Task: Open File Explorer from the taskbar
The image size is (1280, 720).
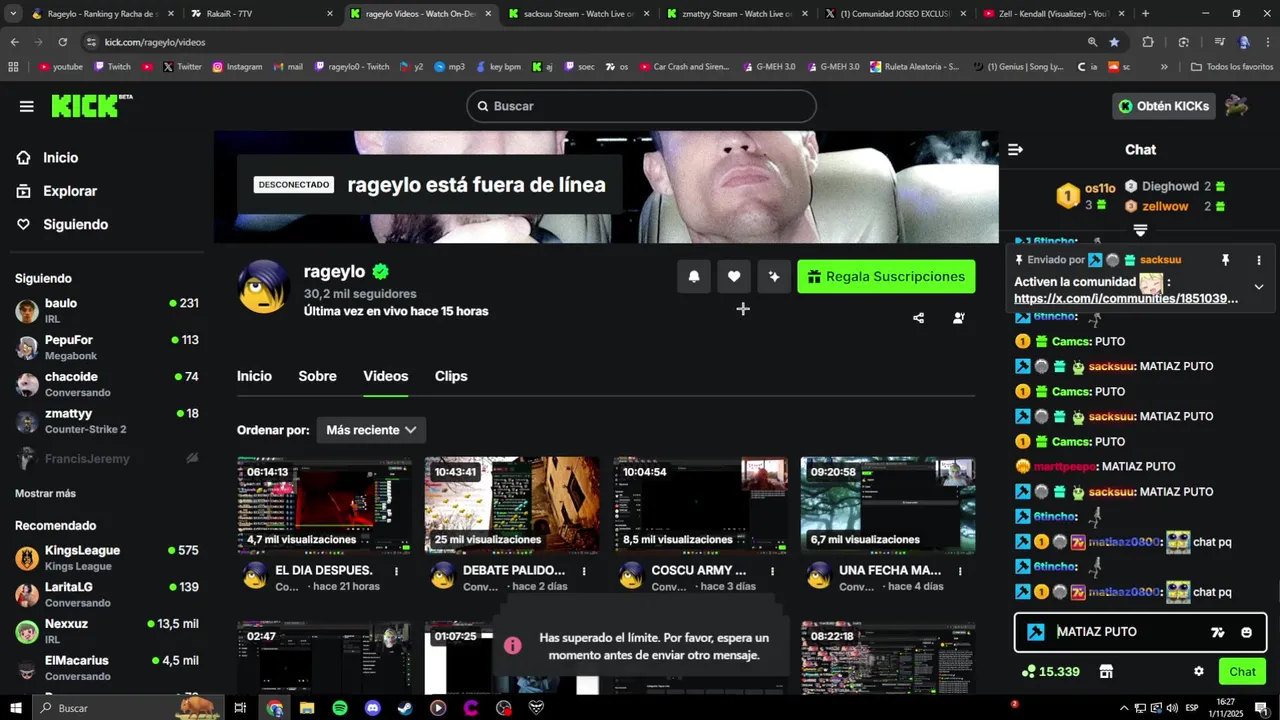Action: click(x=307, y=708)
